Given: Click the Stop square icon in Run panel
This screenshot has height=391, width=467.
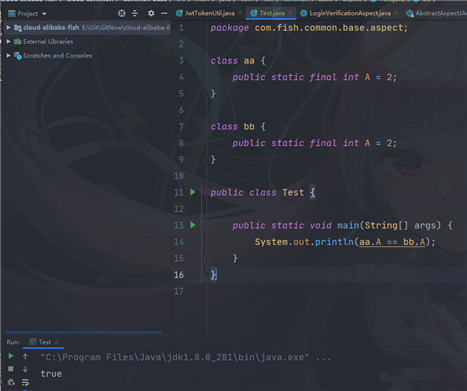Looking at the screenshot, I should pyautogui.click(x=11, y=369).
